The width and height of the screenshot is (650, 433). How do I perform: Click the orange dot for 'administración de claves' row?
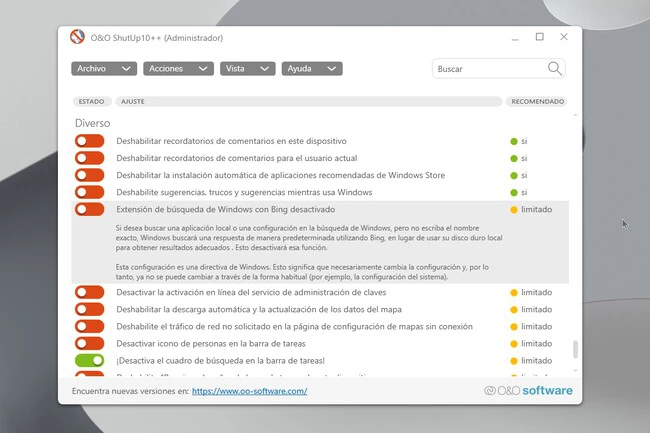(514, 293)
